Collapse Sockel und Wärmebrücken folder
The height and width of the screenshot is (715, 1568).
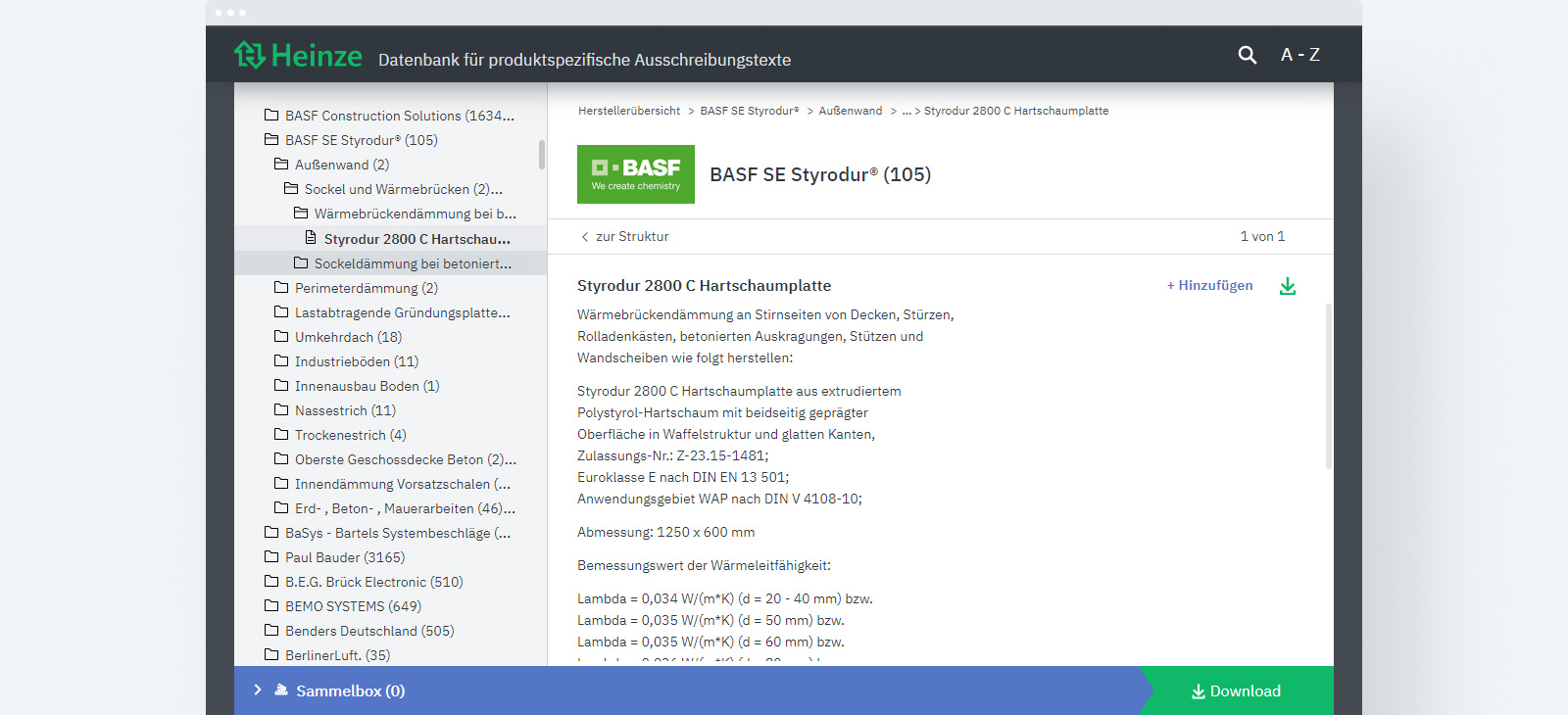tap(393, 189)
